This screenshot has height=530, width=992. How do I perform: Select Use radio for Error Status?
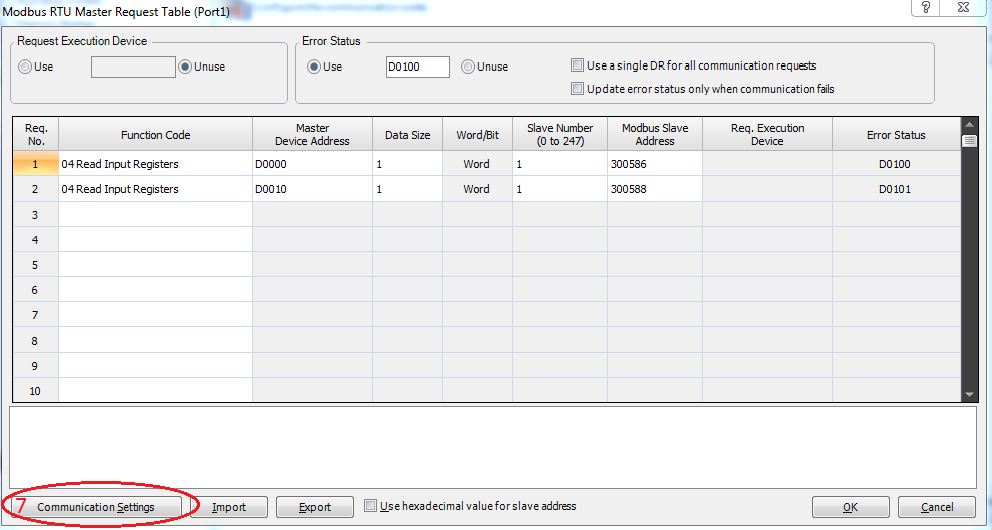point(314,66)
